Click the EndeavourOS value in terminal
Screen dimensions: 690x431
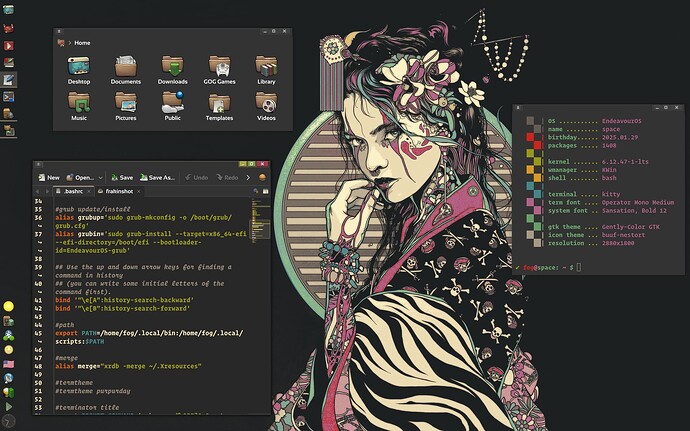point(621,121)
